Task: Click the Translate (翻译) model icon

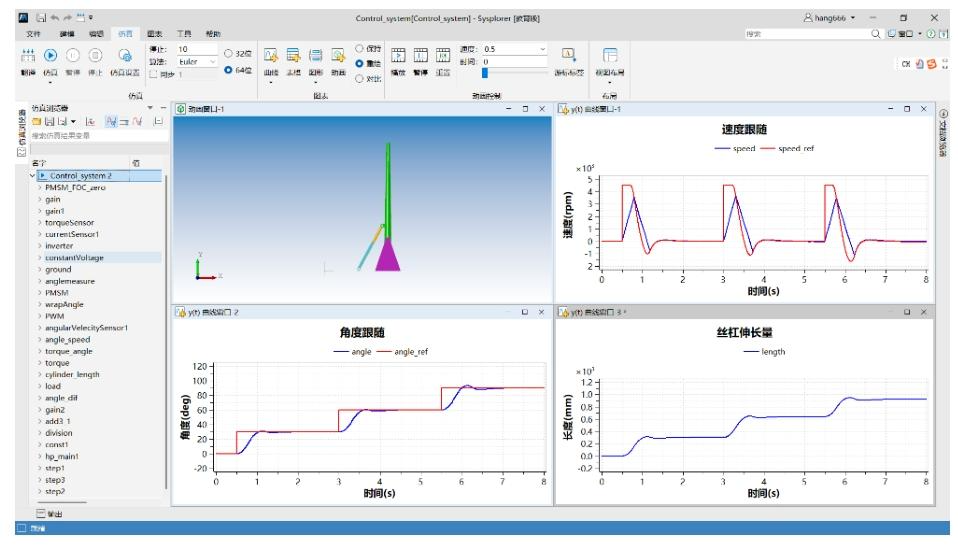Action: [28, 56]
